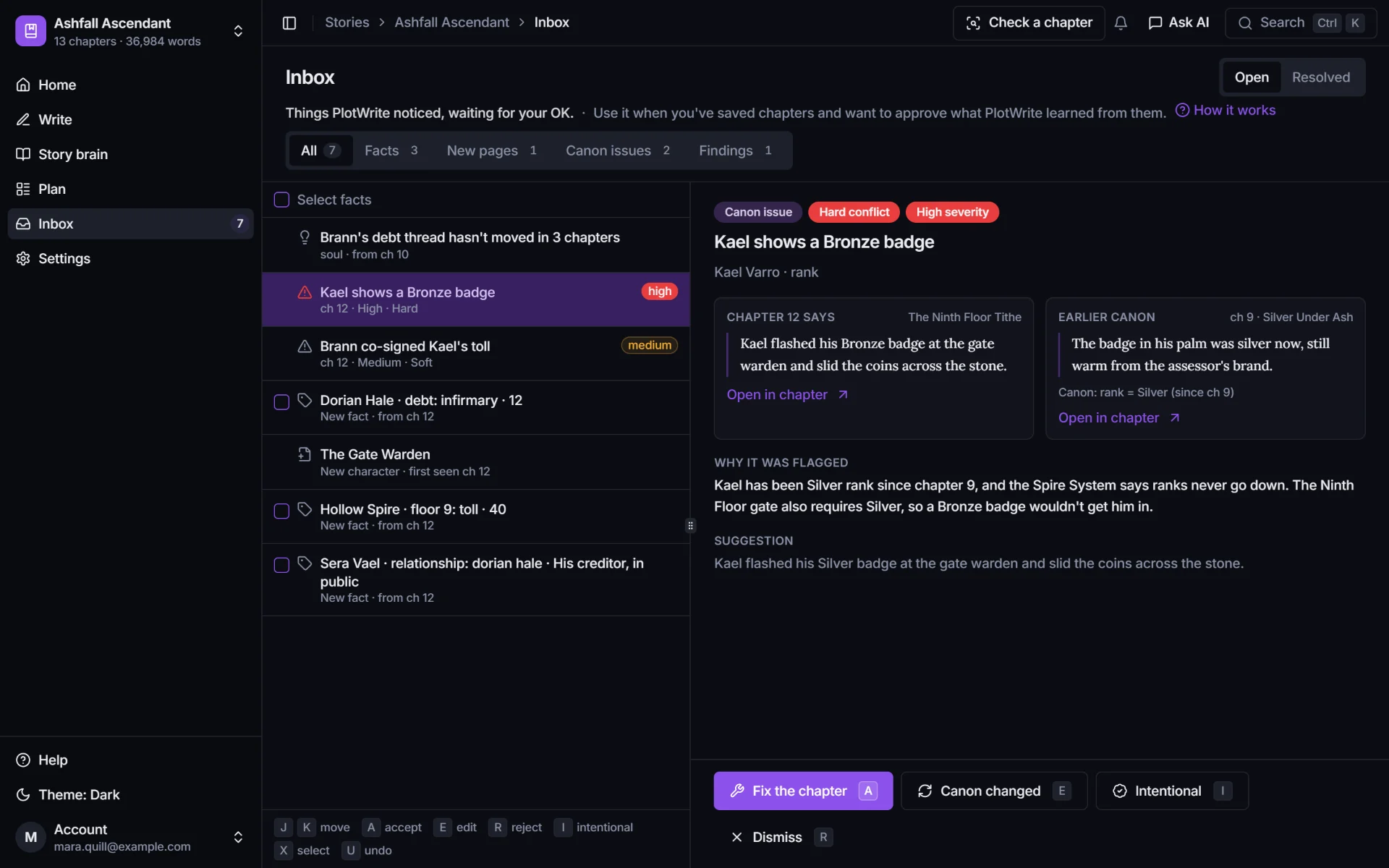Click the warning icon on Brann co-signed row

305,346
